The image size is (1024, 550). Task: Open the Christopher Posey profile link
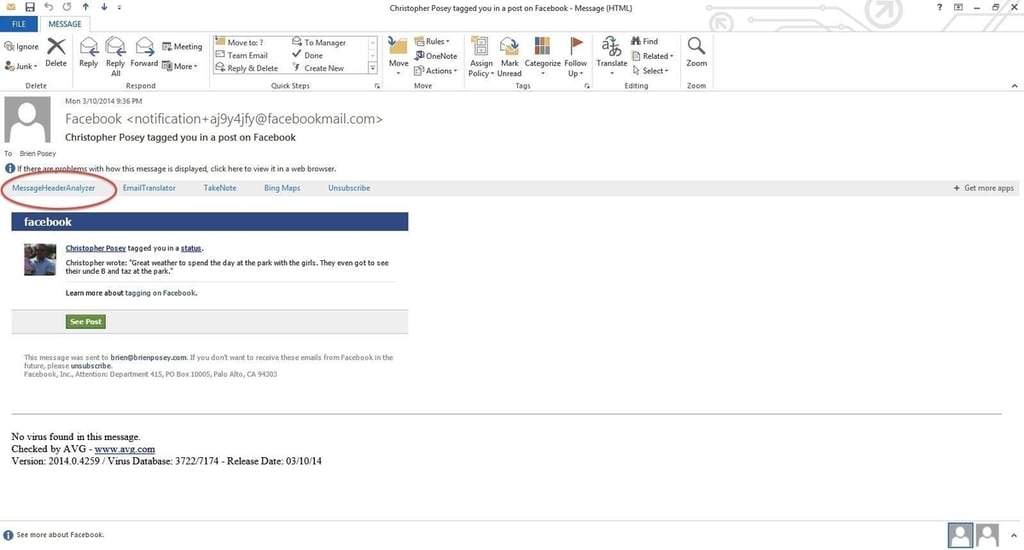95,248
